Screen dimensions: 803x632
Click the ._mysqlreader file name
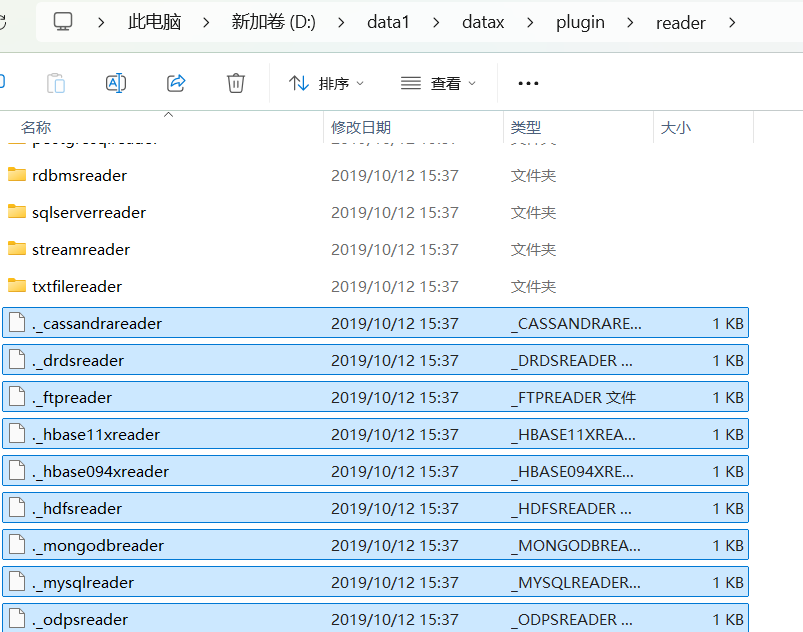tap(83, 582)
